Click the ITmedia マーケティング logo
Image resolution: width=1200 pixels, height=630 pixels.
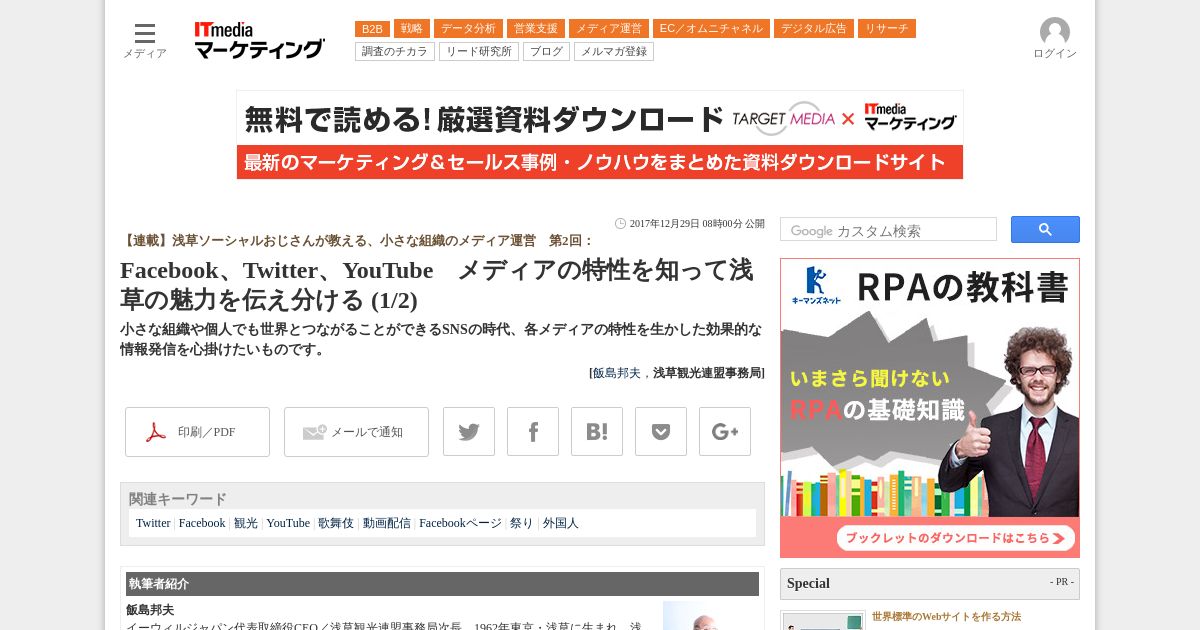259,40
